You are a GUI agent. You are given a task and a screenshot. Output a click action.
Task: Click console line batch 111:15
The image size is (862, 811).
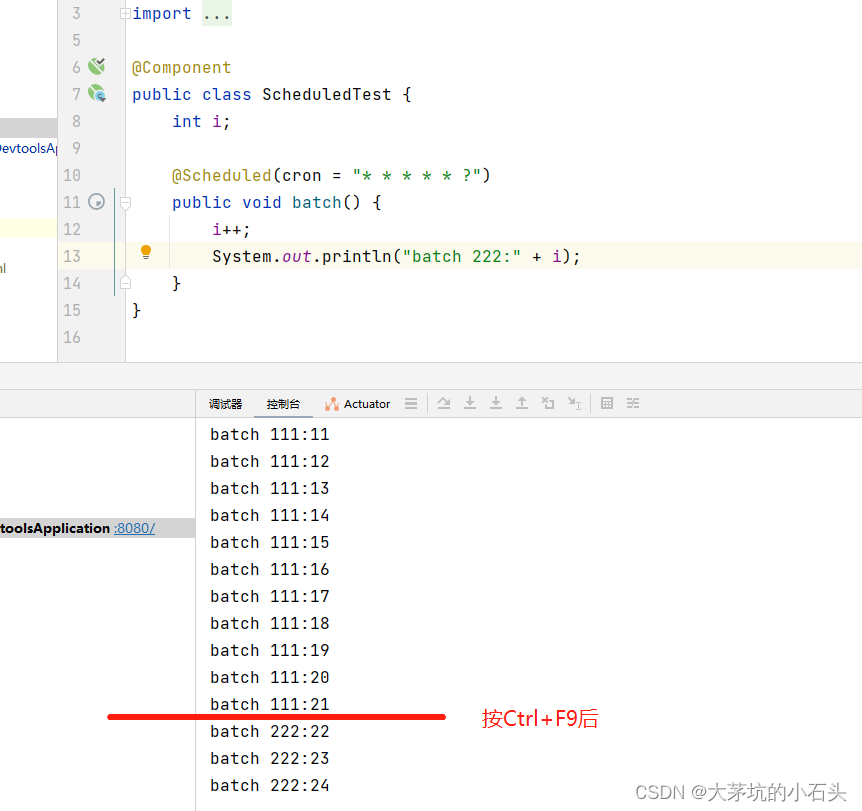pos(269,542)
